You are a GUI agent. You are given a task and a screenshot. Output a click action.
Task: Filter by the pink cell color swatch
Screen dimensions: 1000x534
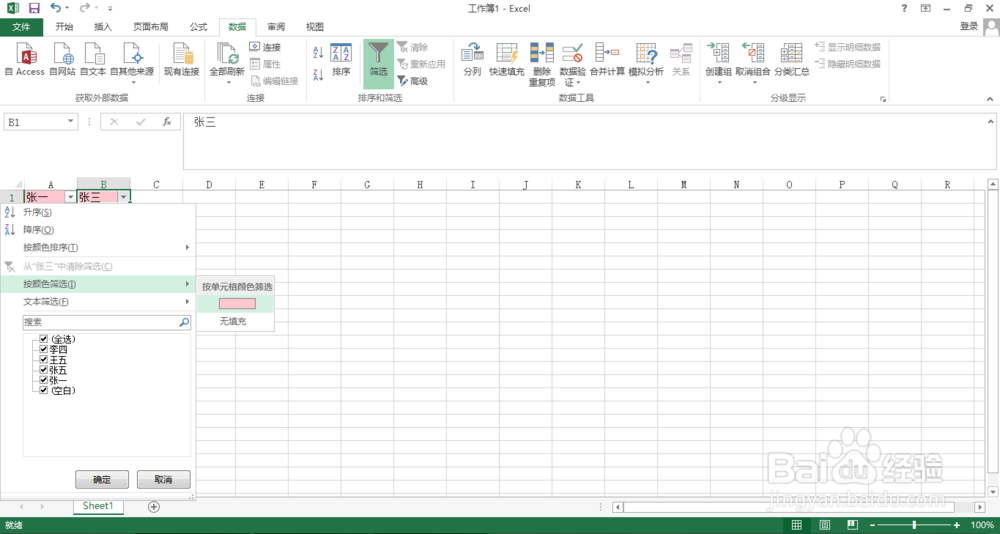tap(237, 304)
